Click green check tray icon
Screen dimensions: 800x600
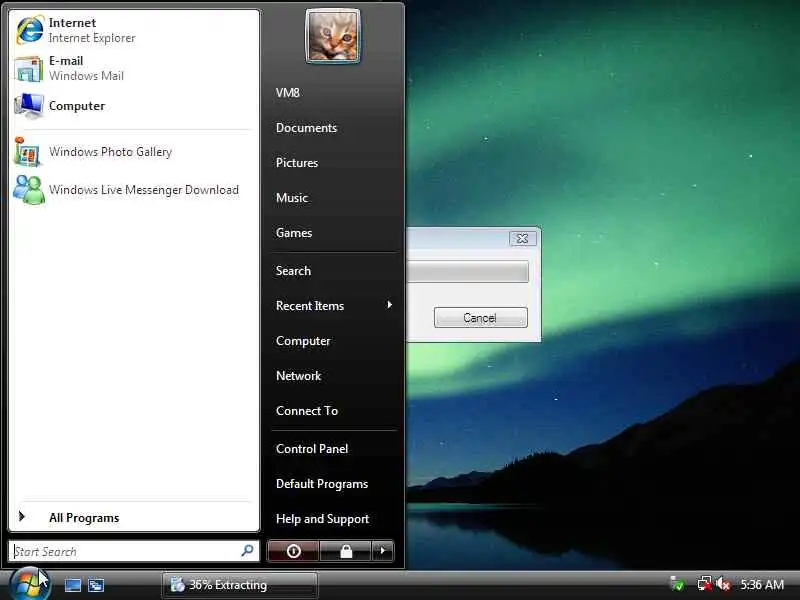(678, 584)
